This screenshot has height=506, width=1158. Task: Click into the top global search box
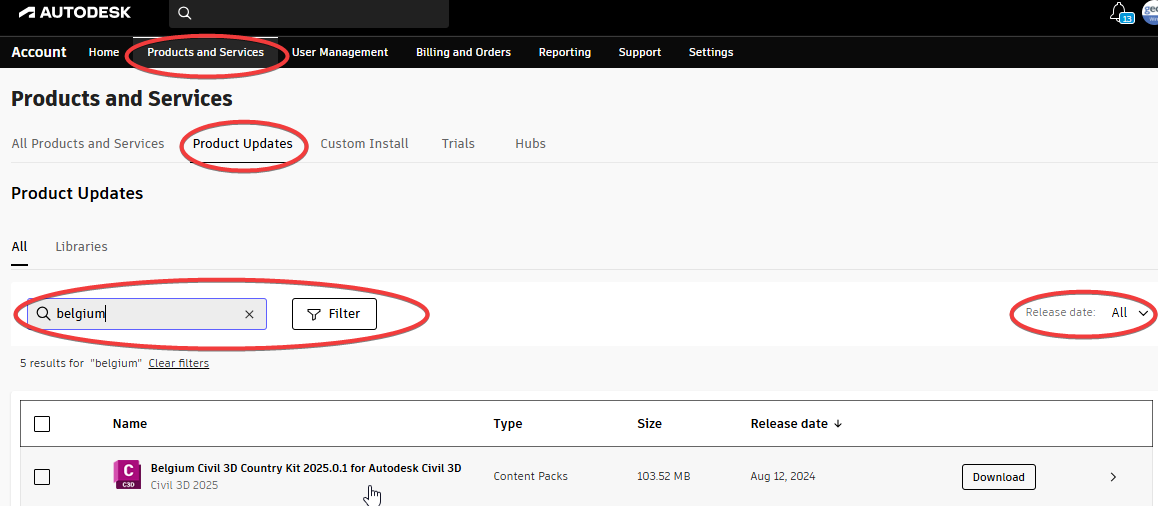tap(309, 13)
